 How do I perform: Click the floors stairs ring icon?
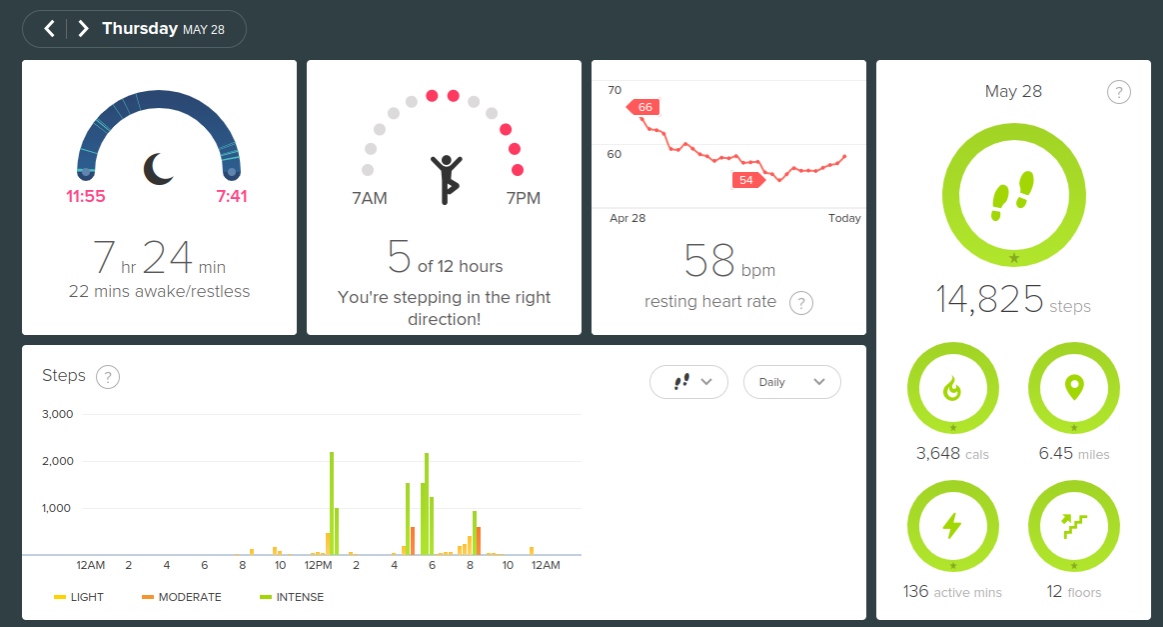tap(1073, 526)
